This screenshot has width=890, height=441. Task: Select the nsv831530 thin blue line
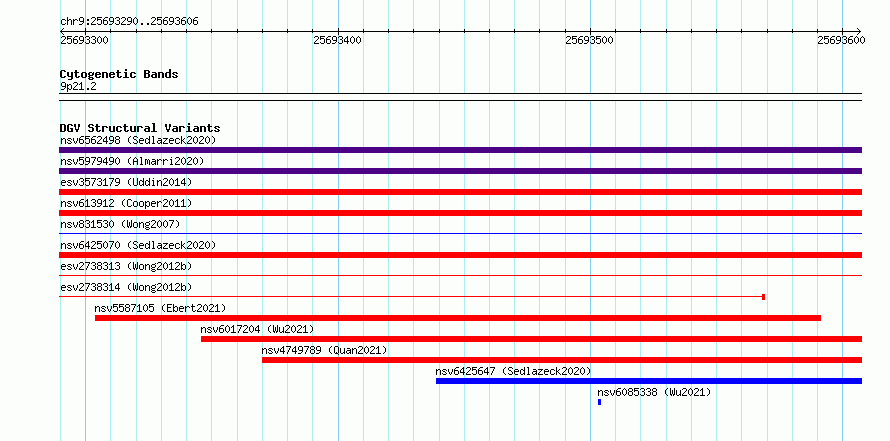[460, 233]
